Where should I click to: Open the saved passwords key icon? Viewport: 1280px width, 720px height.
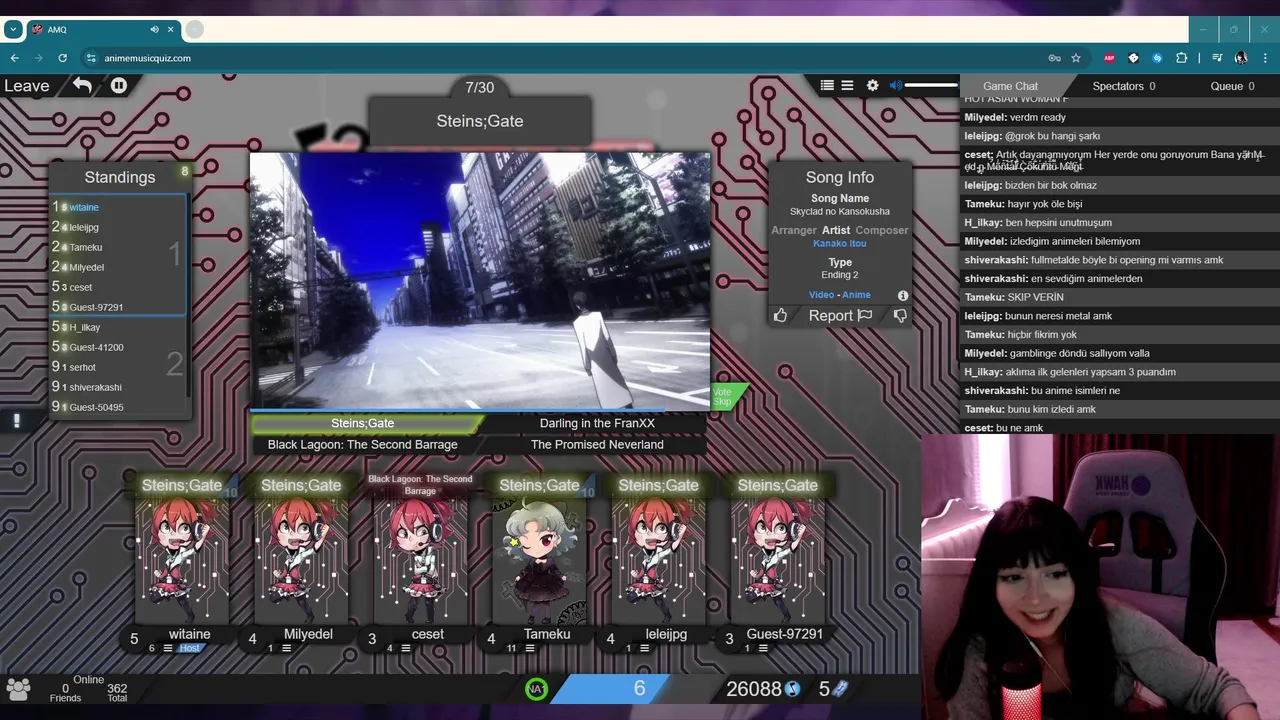(1054, 58)
